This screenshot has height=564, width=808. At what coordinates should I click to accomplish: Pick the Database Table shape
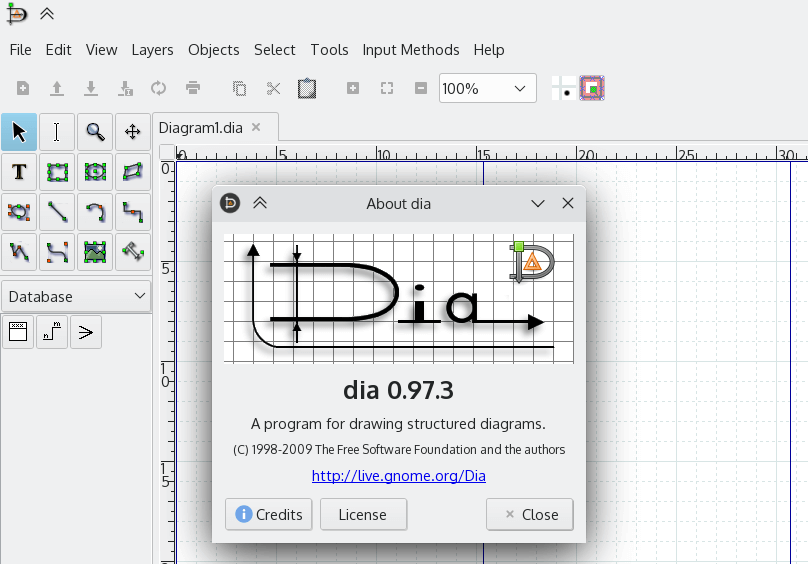(x=18, y=332)
